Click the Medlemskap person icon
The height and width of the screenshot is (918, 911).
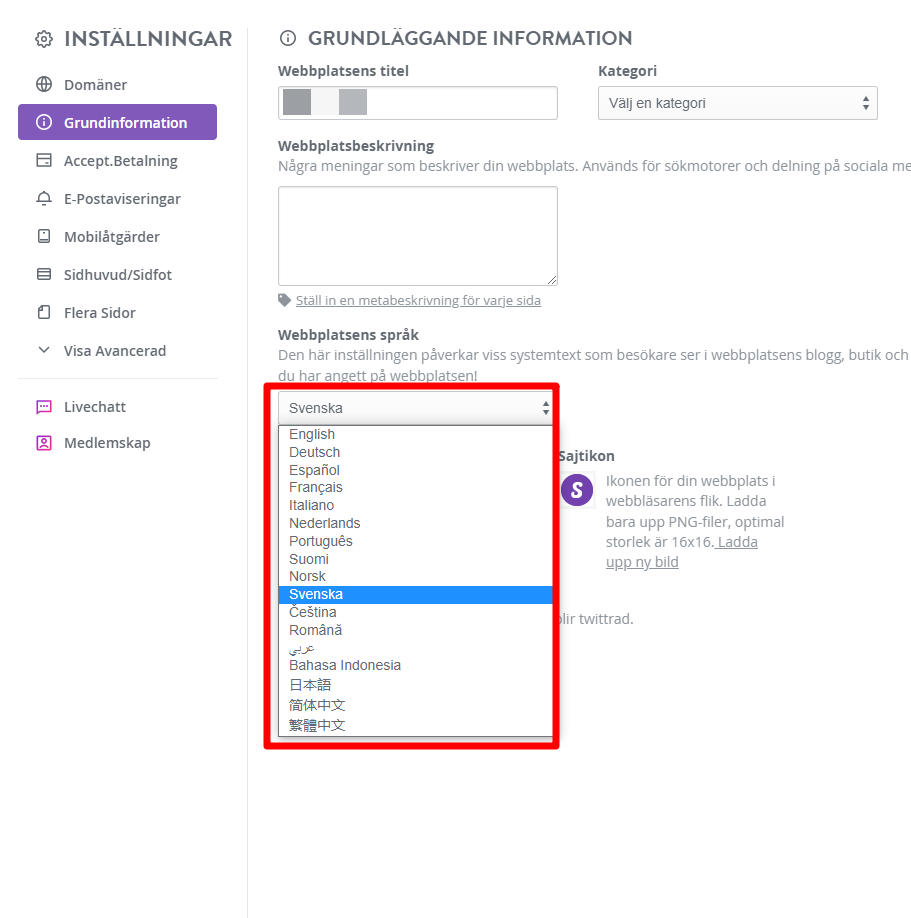pyautogui.click(x=44, y=443)
